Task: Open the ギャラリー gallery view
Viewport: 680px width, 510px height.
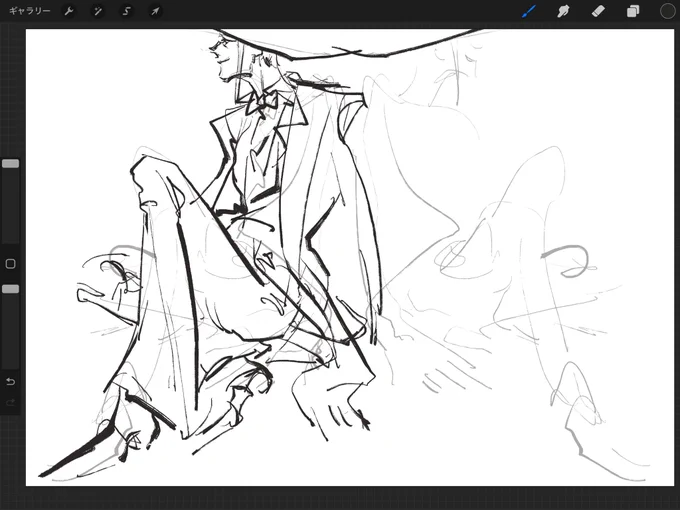Action: coord(29,11)
